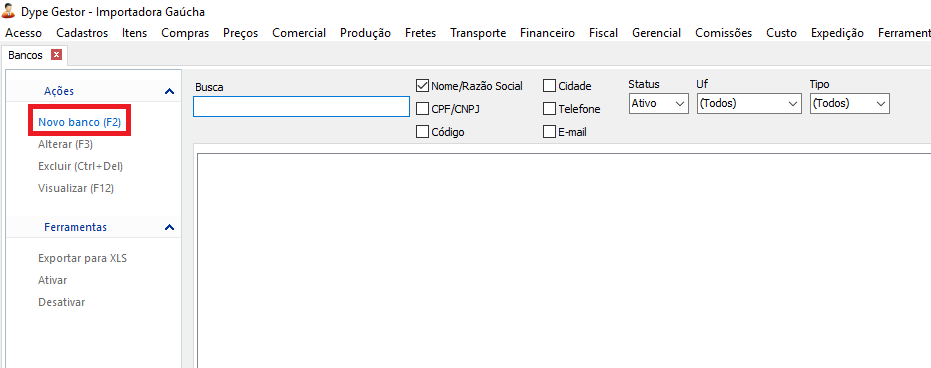Open the Transporte menu

pyautogui.click(x=478, y=33)
